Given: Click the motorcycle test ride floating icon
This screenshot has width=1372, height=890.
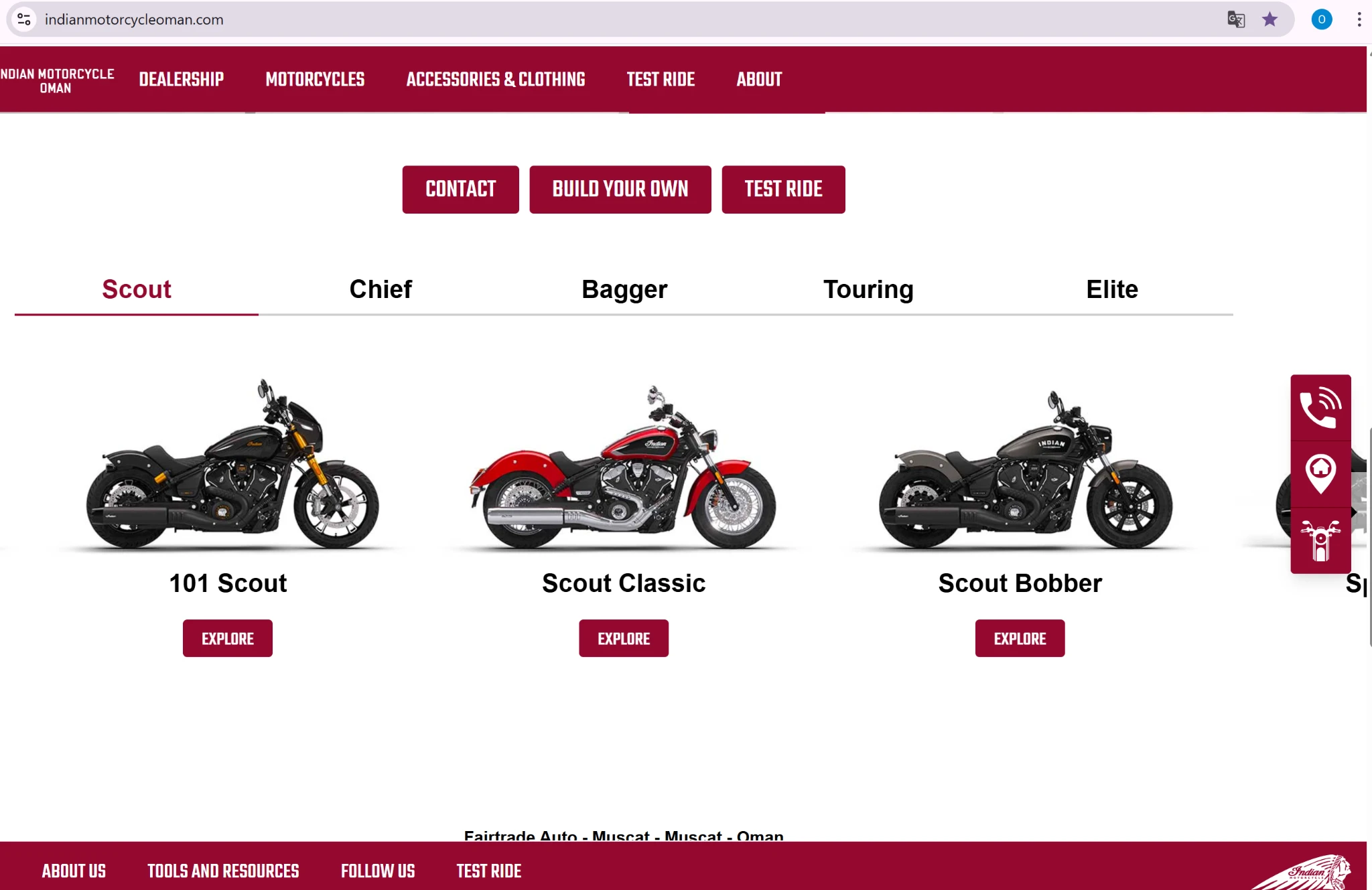Looking at the screenshot, I should [x=1320, y=540].
